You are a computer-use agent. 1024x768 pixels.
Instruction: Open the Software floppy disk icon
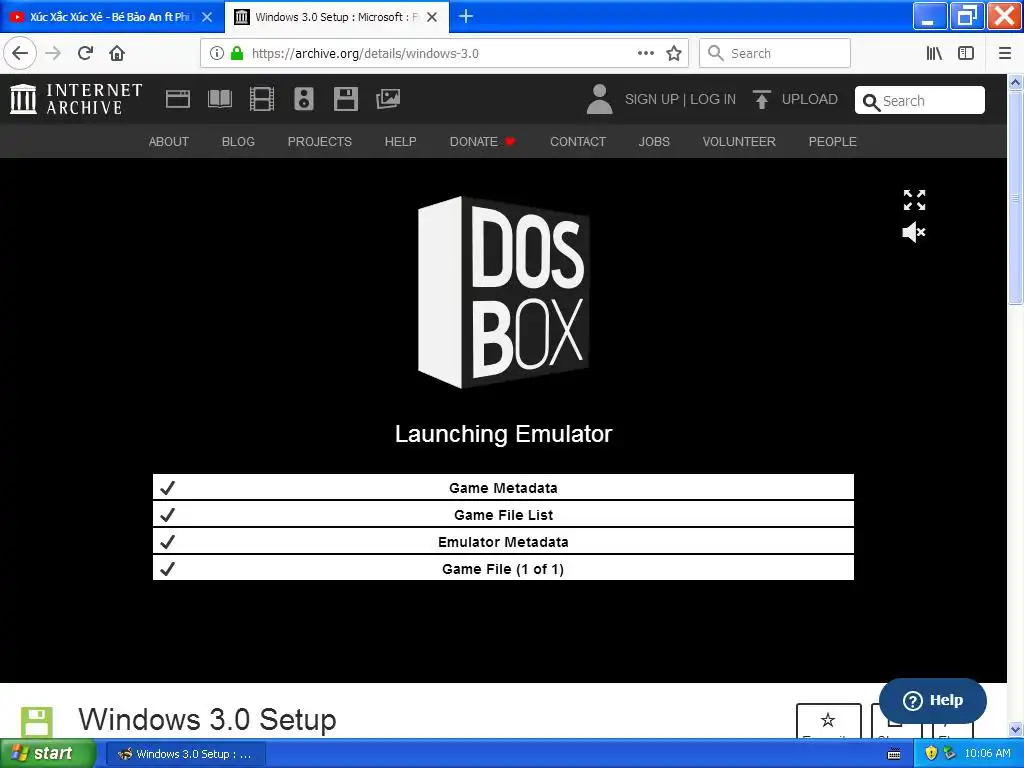coord(345,99)
